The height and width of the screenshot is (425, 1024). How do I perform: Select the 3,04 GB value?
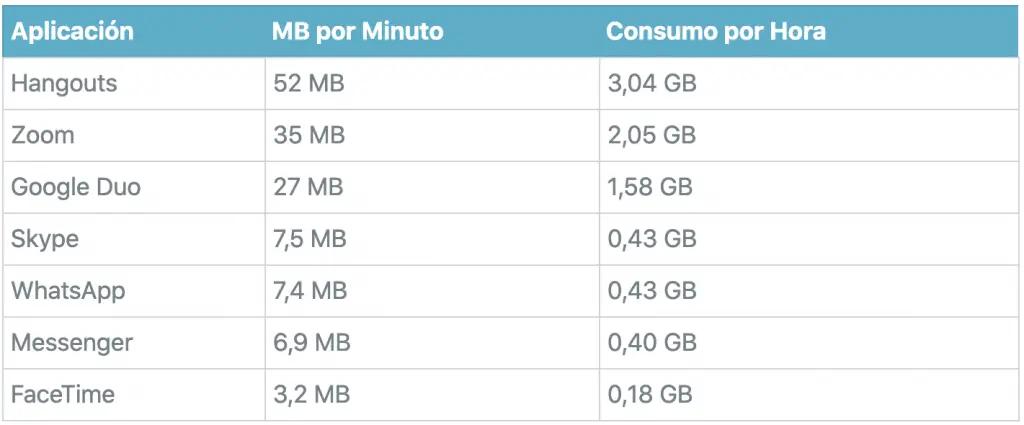pyautogui.click(x=652, y=84)
